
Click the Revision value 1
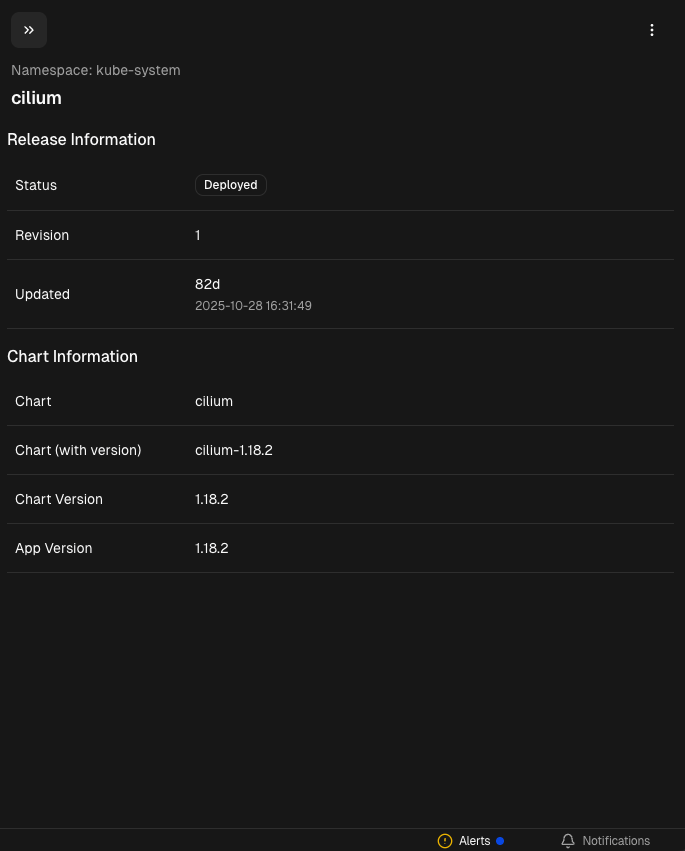tap(198, 235)
